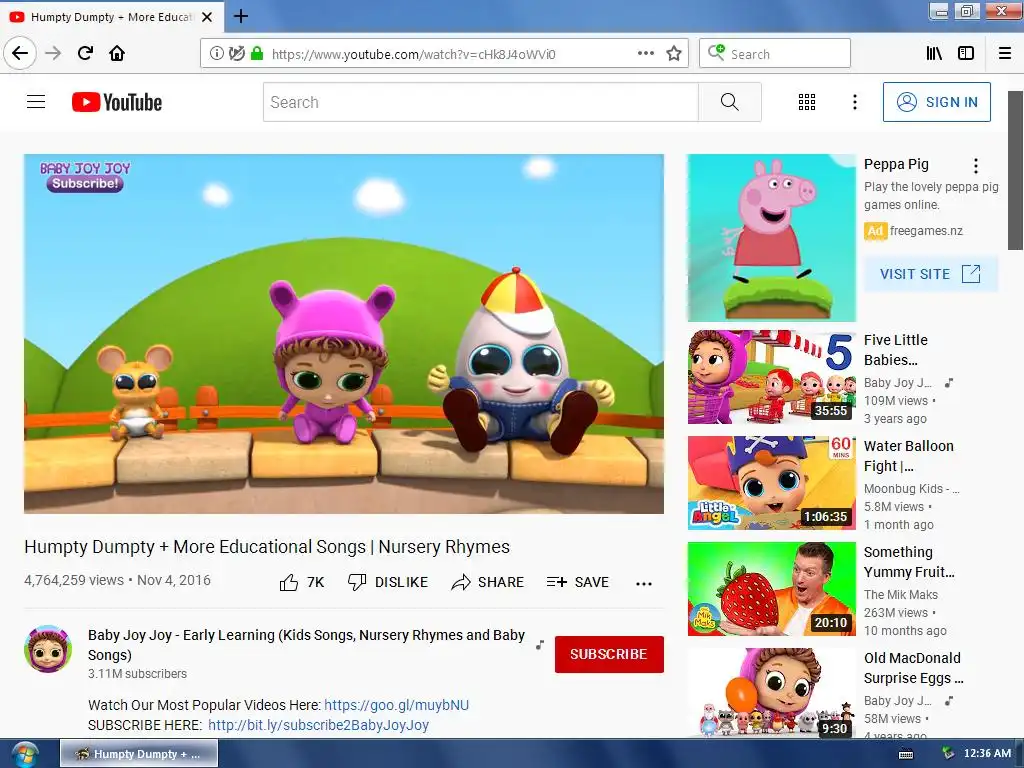Click the green padlock security icon
The height and width of the screenshot is (768, 1024).
(257, 54)
